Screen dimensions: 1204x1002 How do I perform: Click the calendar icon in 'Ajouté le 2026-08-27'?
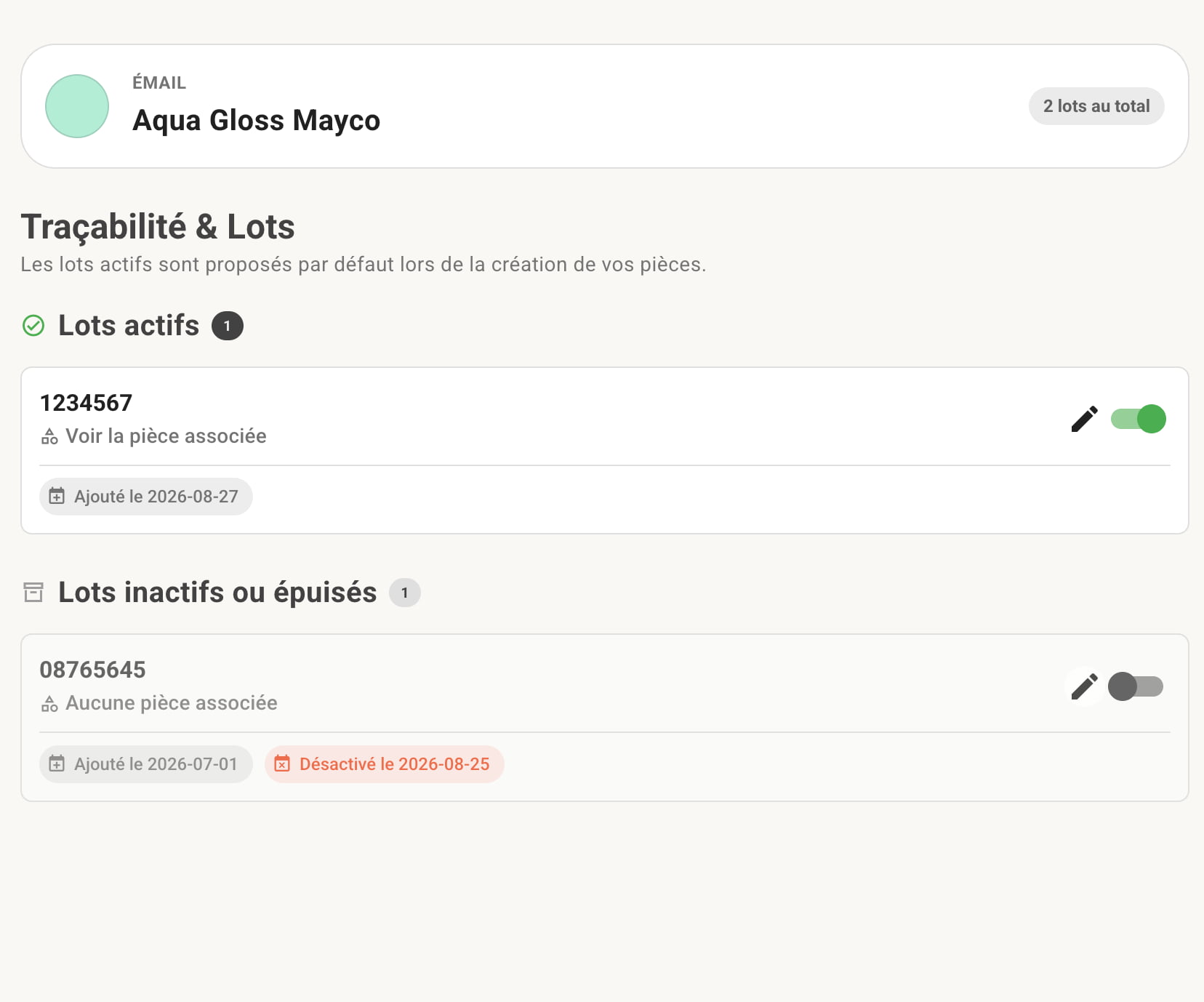click(57, 497)
